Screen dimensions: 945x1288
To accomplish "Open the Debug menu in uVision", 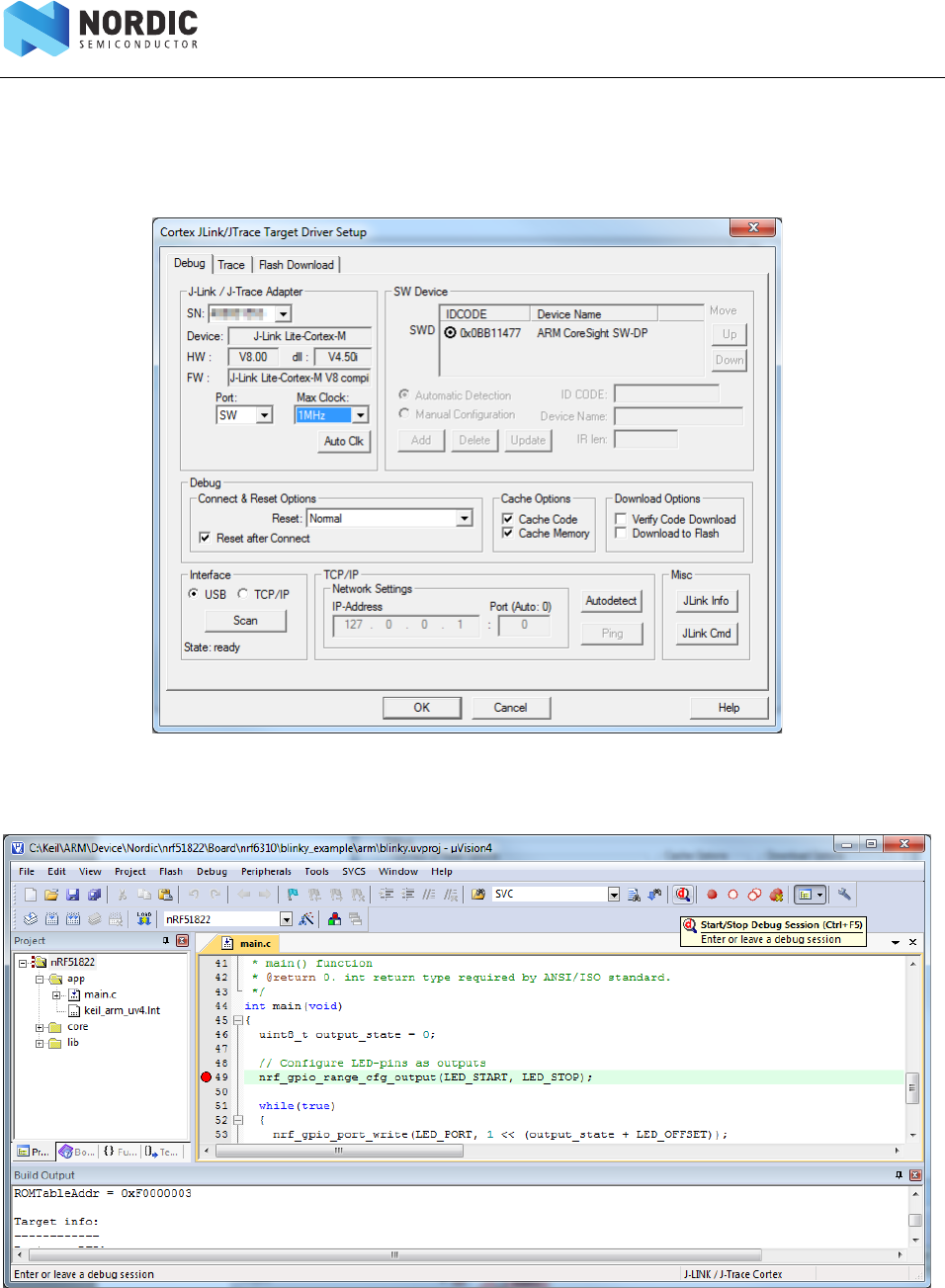I will 212,872.
